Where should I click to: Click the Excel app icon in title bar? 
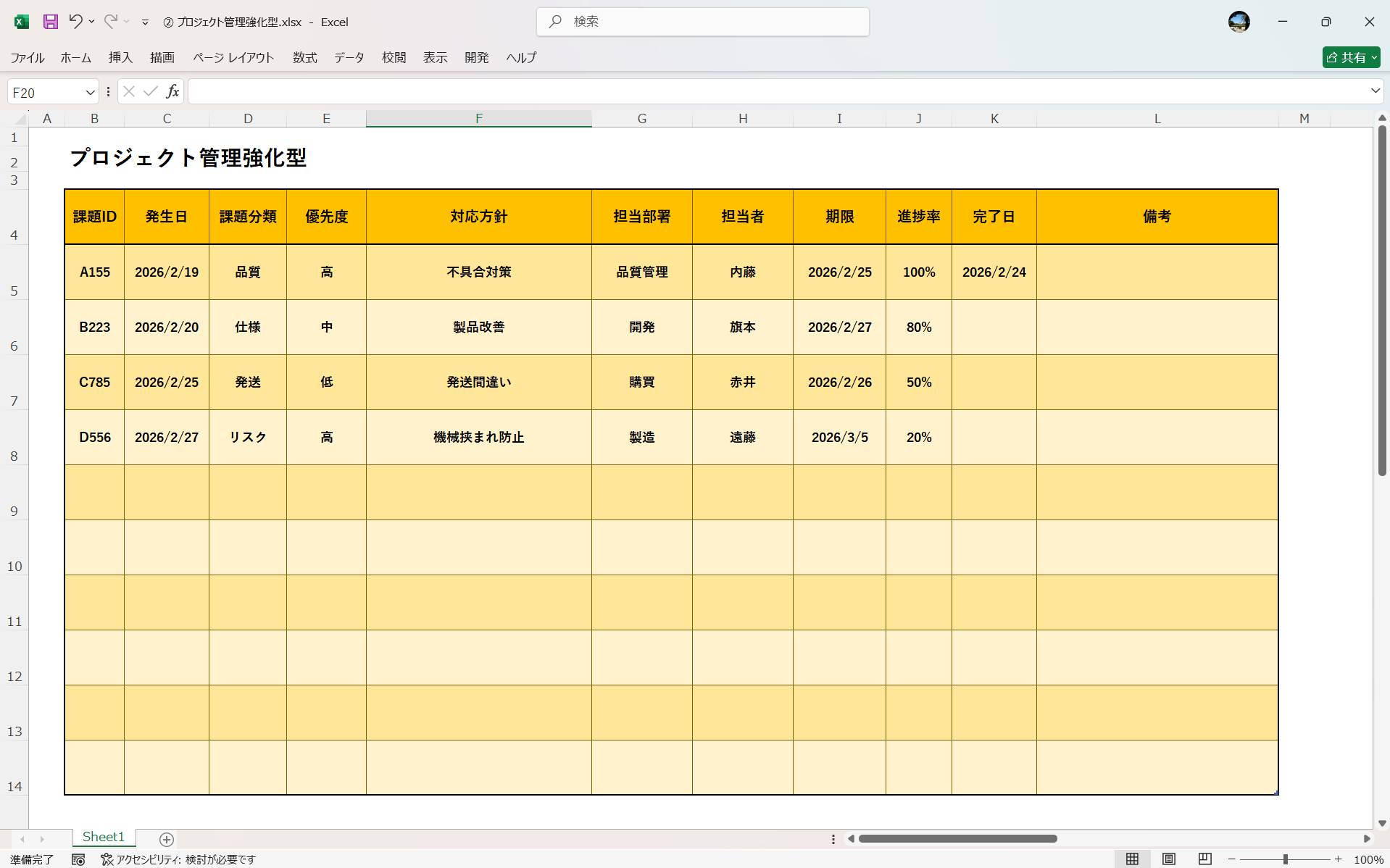point(21,22)
